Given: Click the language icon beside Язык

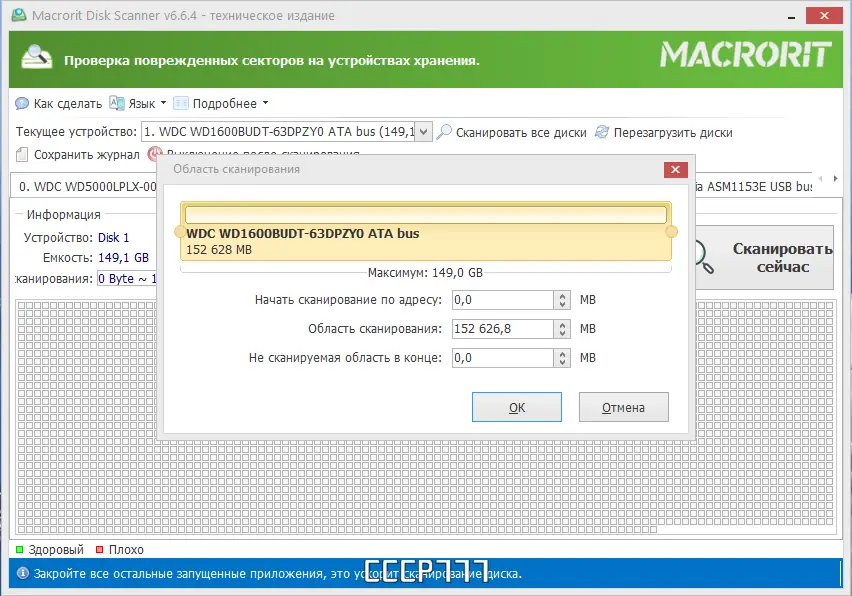Looking at the screenshot, I should 117,103.
